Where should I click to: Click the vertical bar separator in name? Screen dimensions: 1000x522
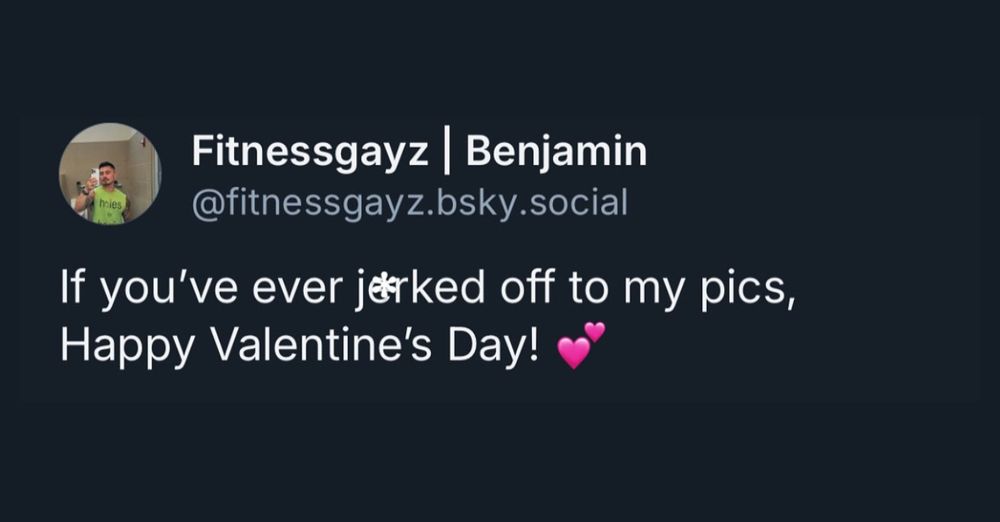click(448, 152)
